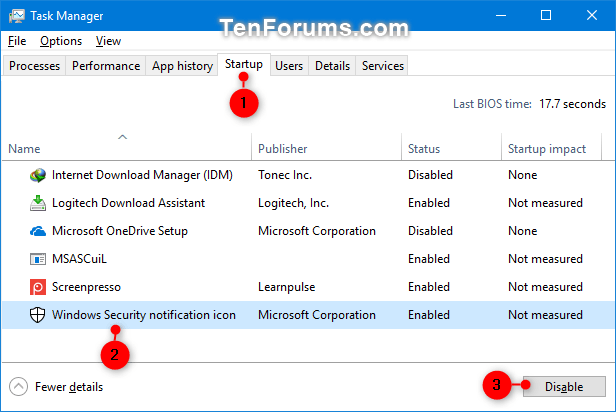
Task: Click the red Screenpresso icon
Action: tap(38, 287)
